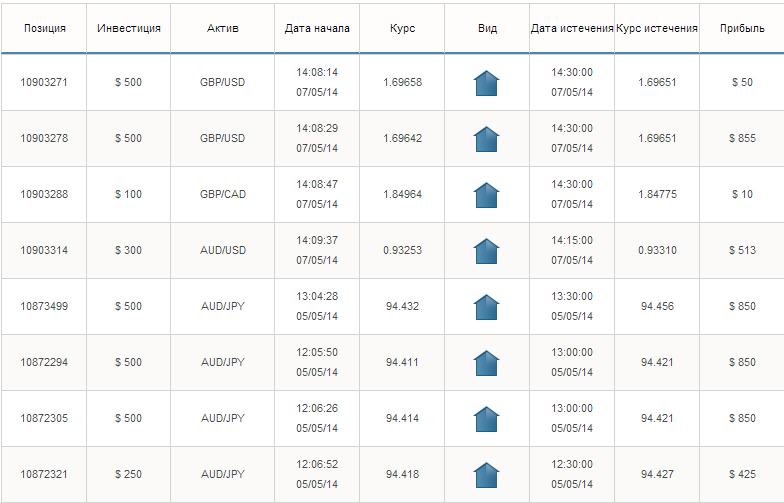Viewport: 784px width, 503px height.
Task: Click the rate value 1.84964
Action: click(x=402, y=194)
